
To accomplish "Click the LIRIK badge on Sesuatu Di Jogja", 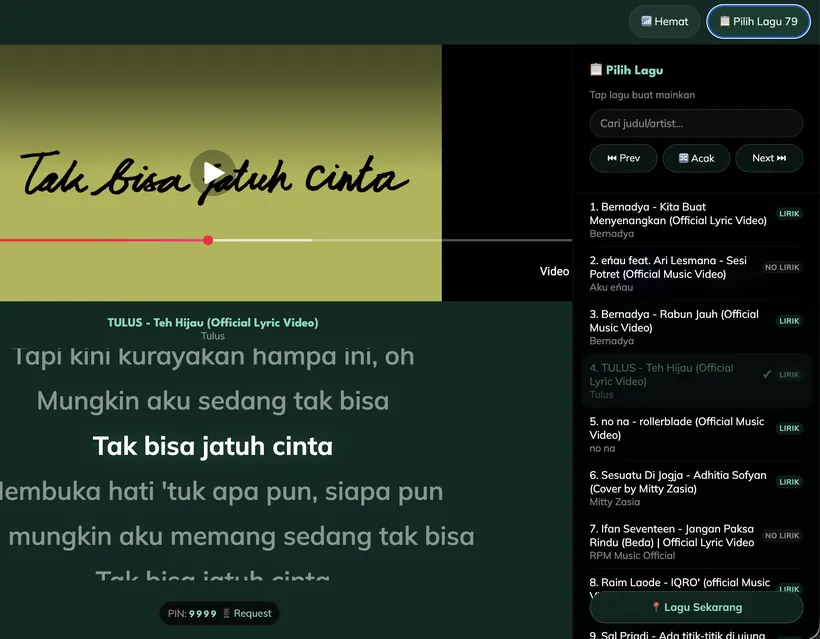I will (x=789, y=482).
